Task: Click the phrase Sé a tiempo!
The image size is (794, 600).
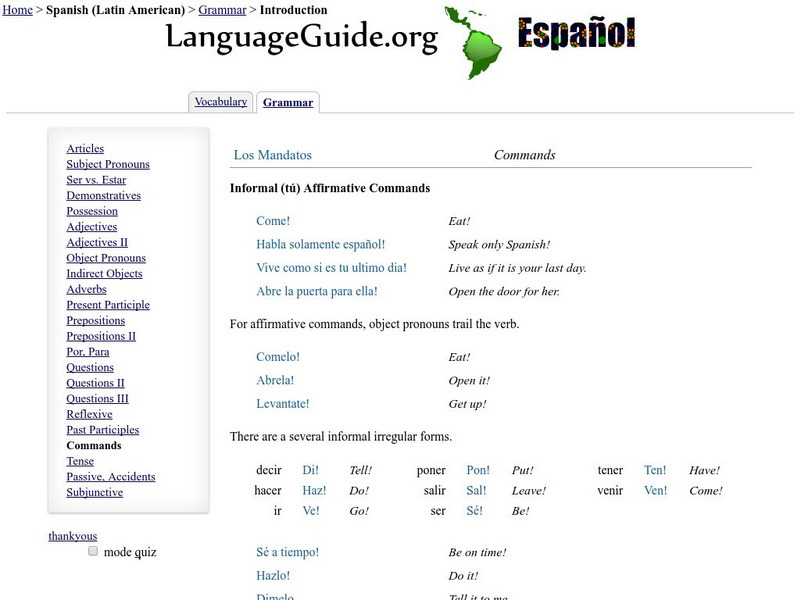Action: pos(288,552)
